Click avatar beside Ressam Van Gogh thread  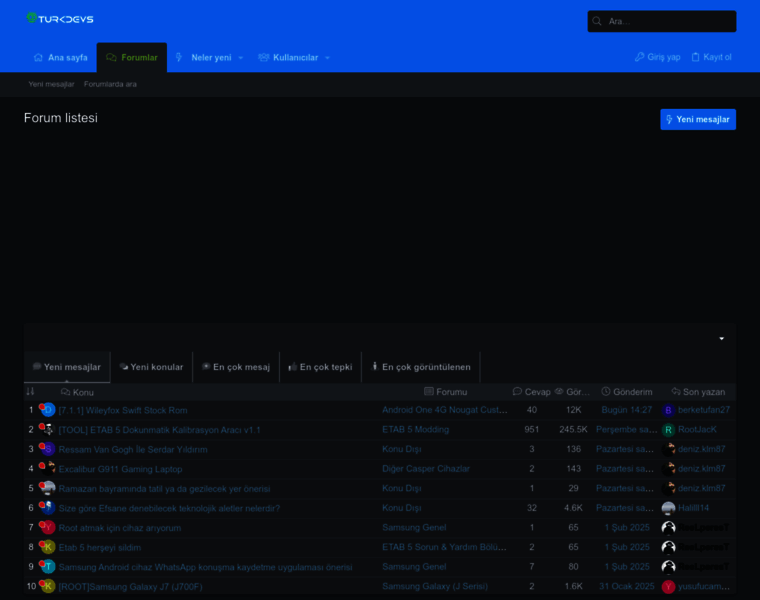(48, 449)
